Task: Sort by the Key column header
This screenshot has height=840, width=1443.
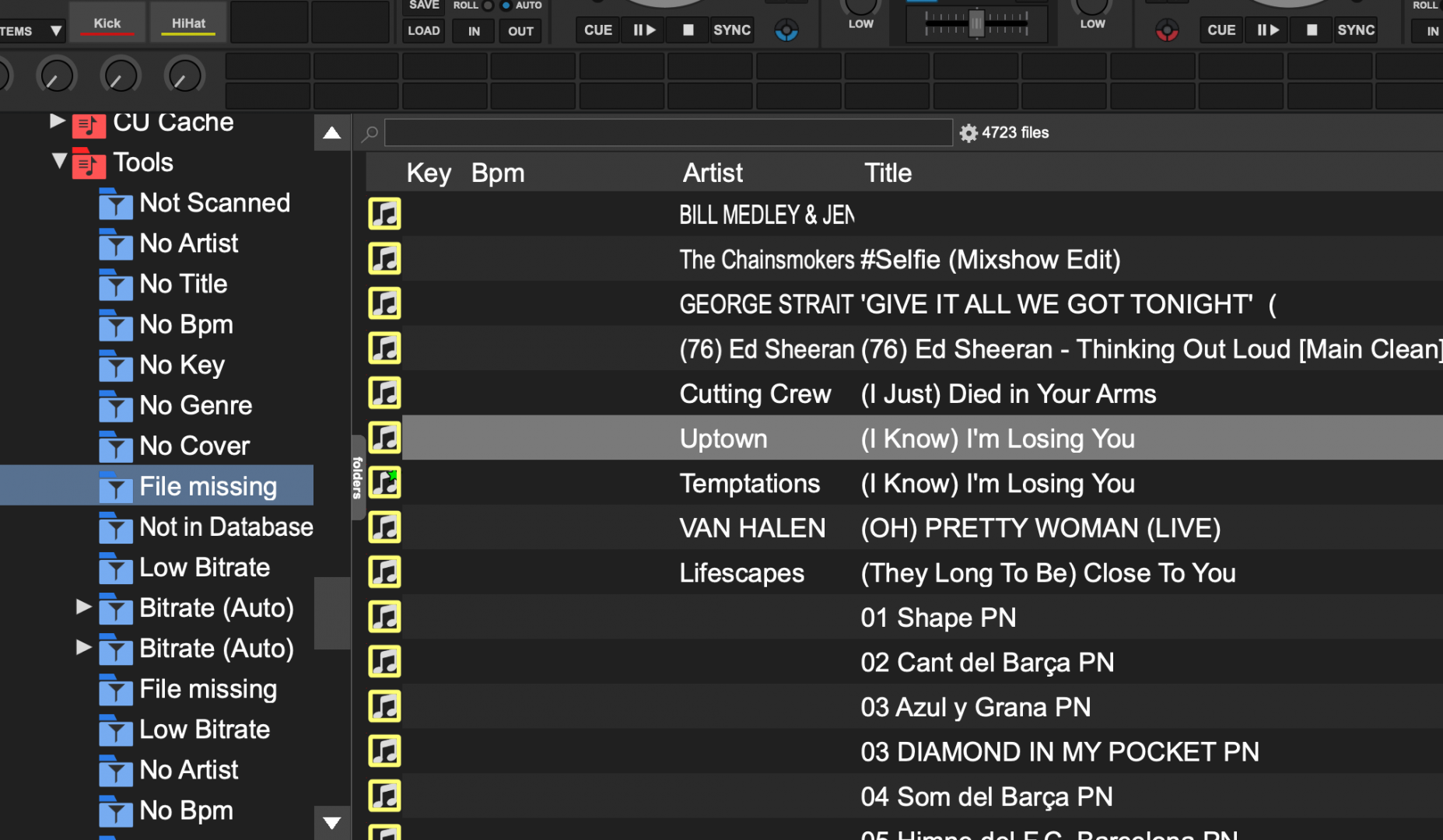Action: [429, 173]
